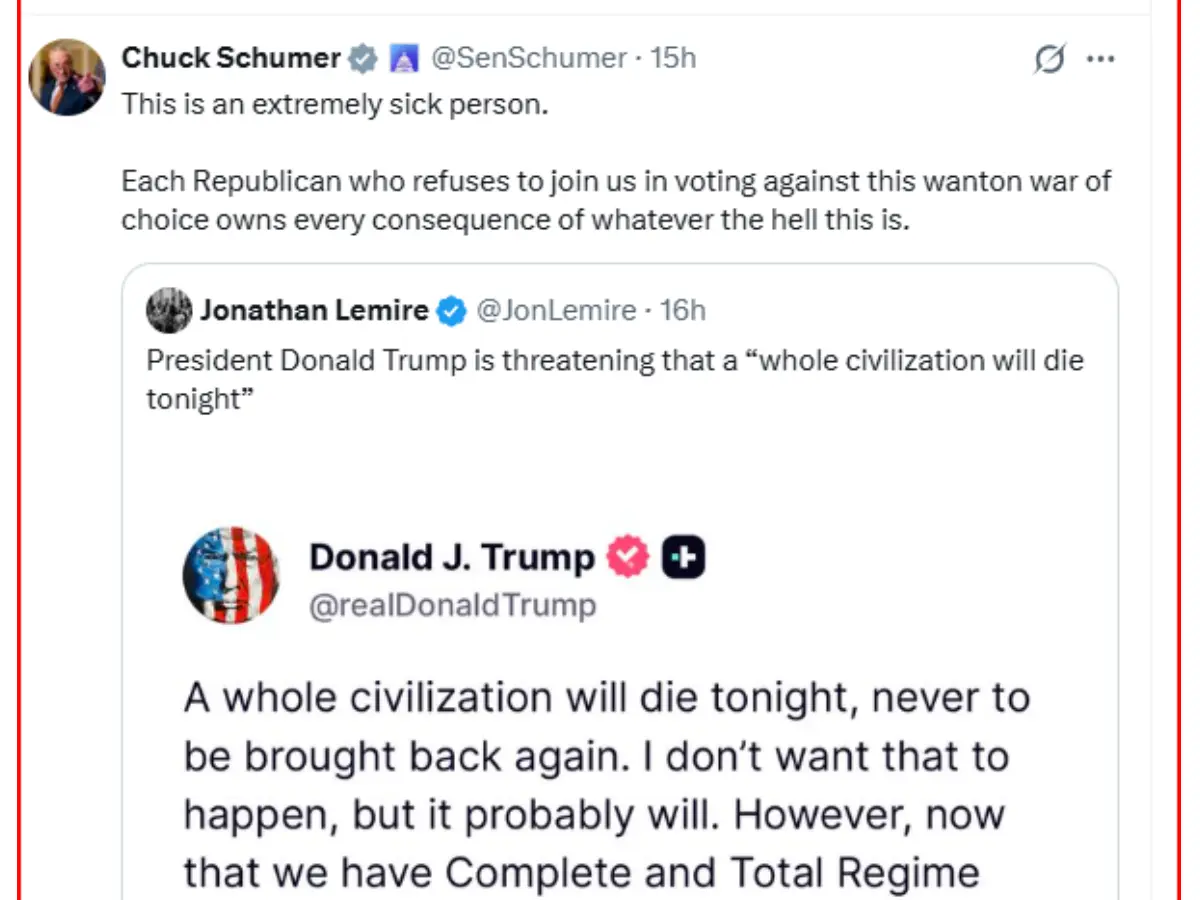Click Jonathan Lemire's small avatar
This screenshot has width=1200, height=900.
click(169, 310)
